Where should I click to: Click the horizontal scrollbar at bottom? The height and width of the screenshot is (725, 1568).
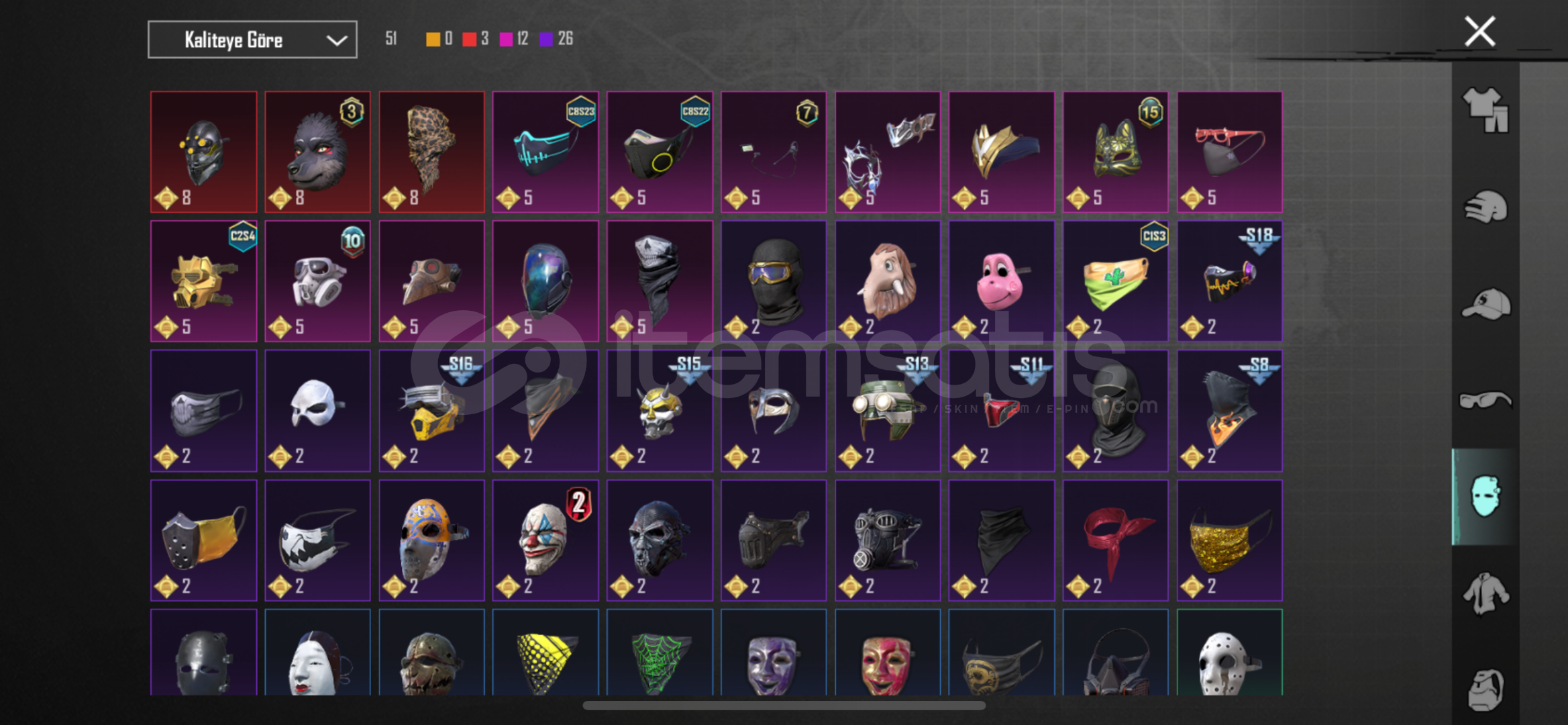click(x=784, y=706)
